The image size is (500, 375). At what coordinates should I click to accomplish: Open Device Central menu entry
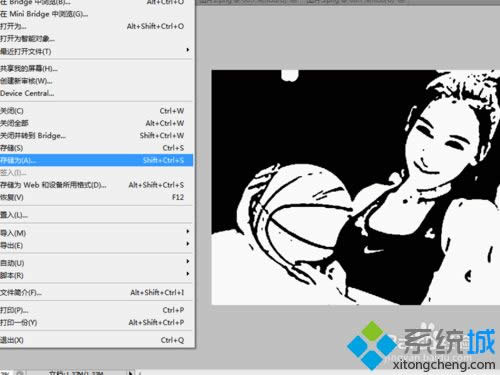96,93
